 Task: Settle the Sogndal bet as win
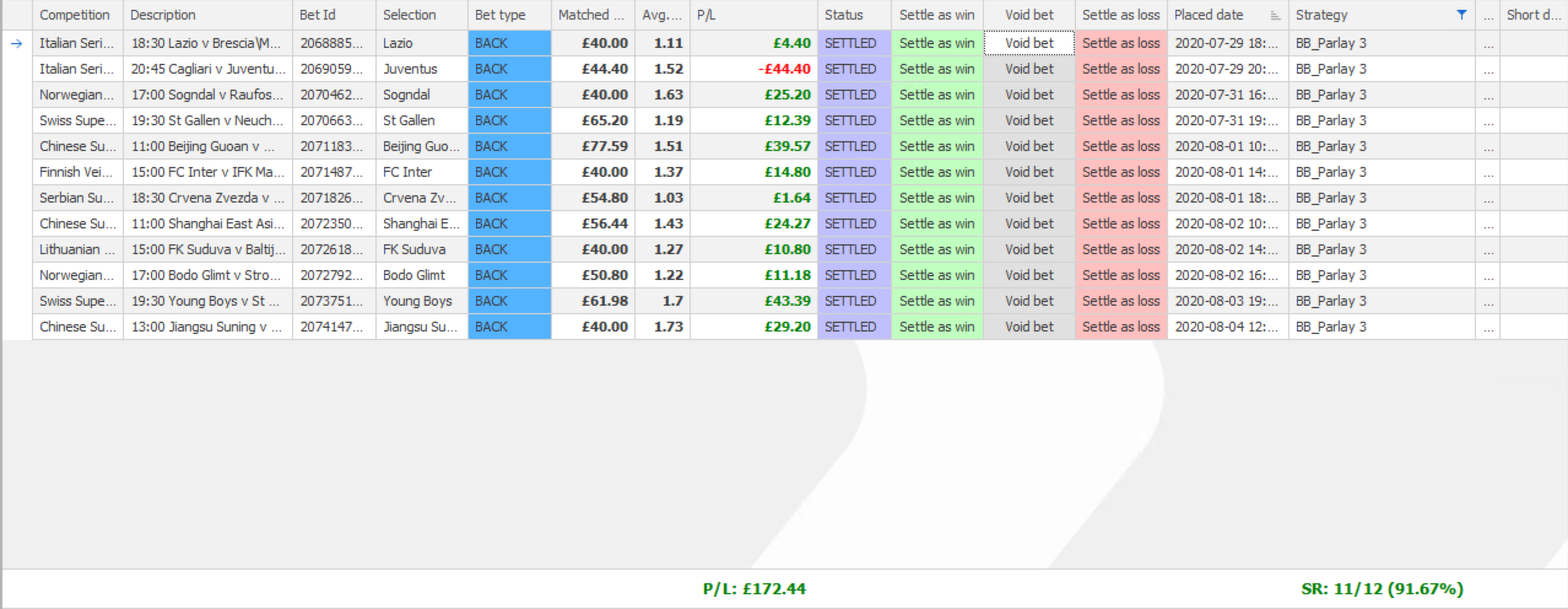pos(937,95)
